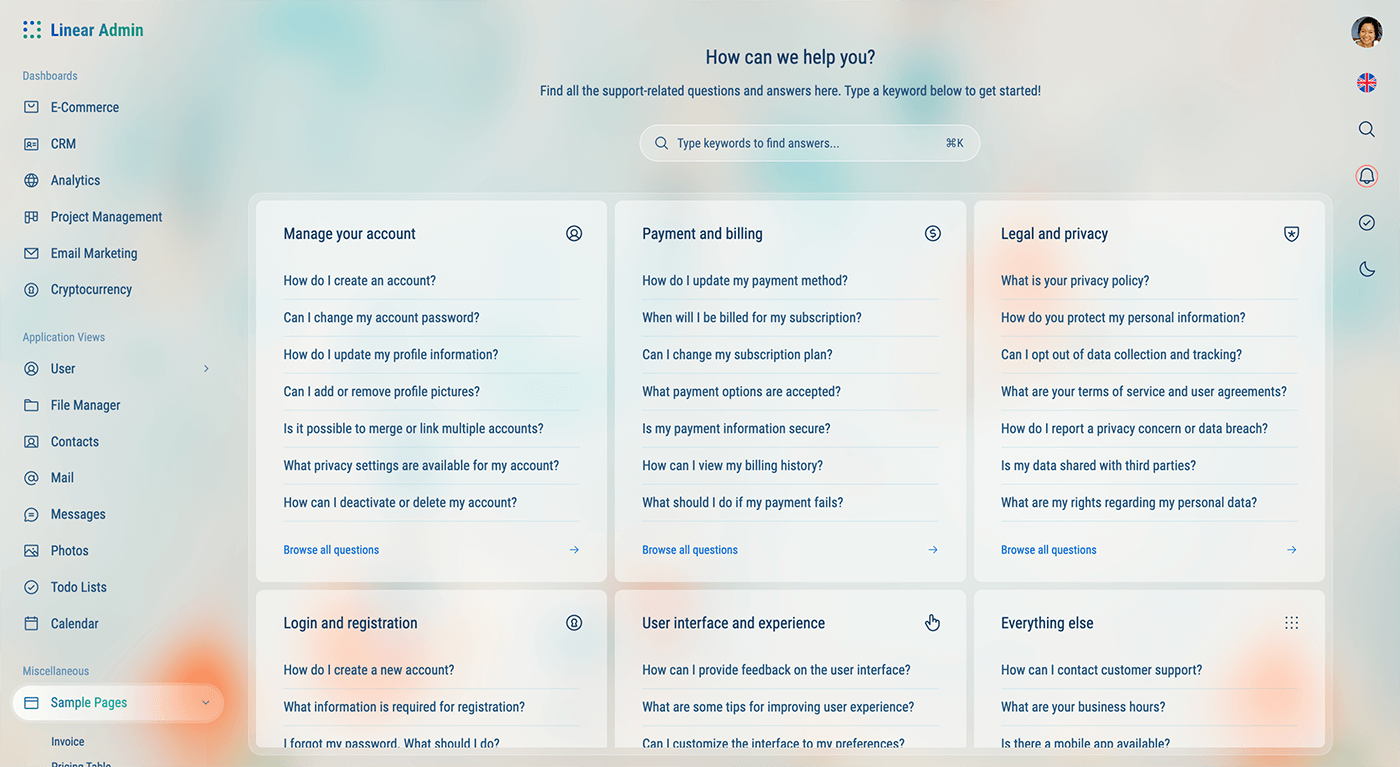Open 'How can I provide feedback on the user interface?'

[776, 670]
